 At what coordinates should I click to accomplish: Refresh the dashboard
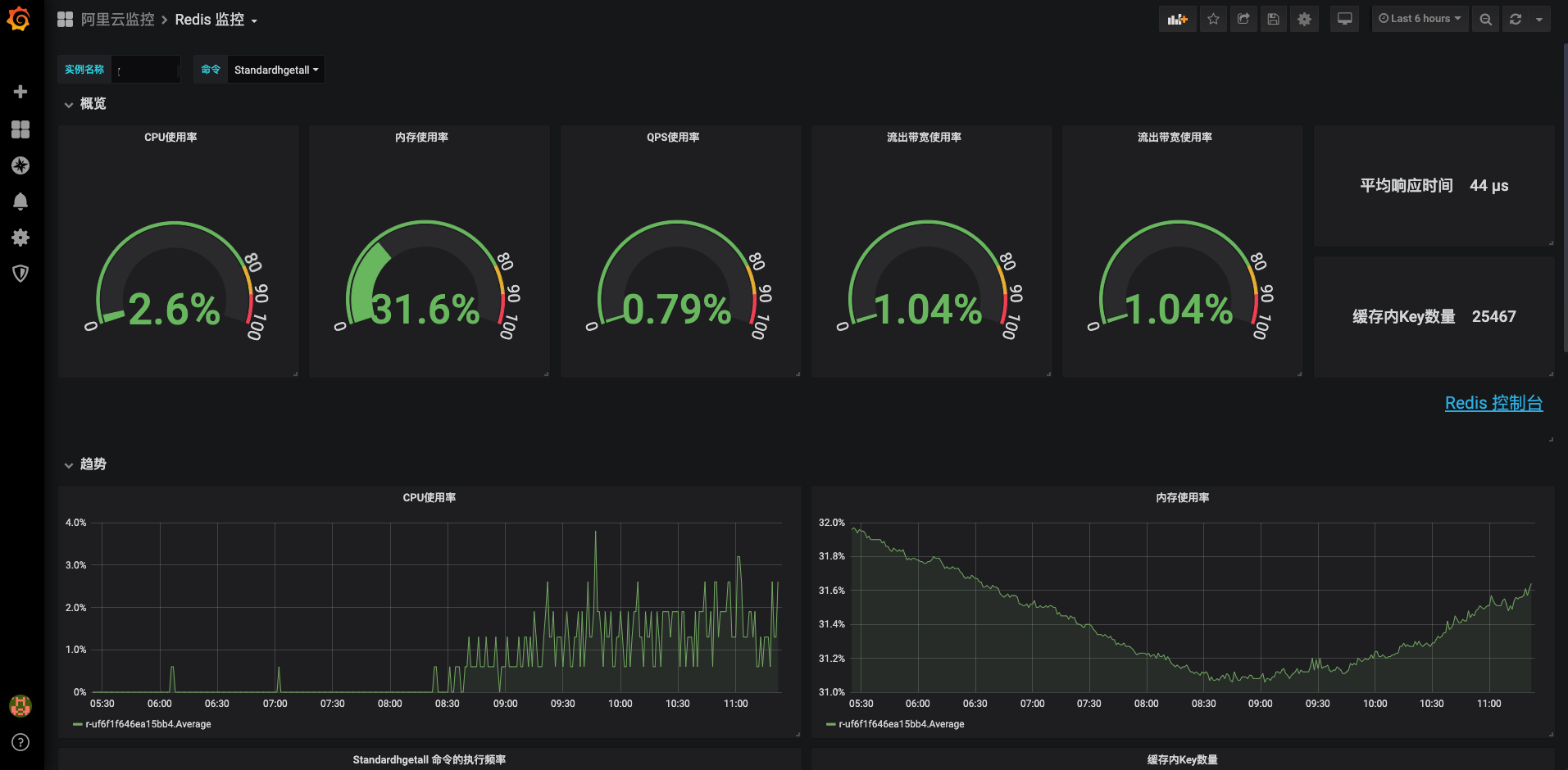coord(1516,19)
